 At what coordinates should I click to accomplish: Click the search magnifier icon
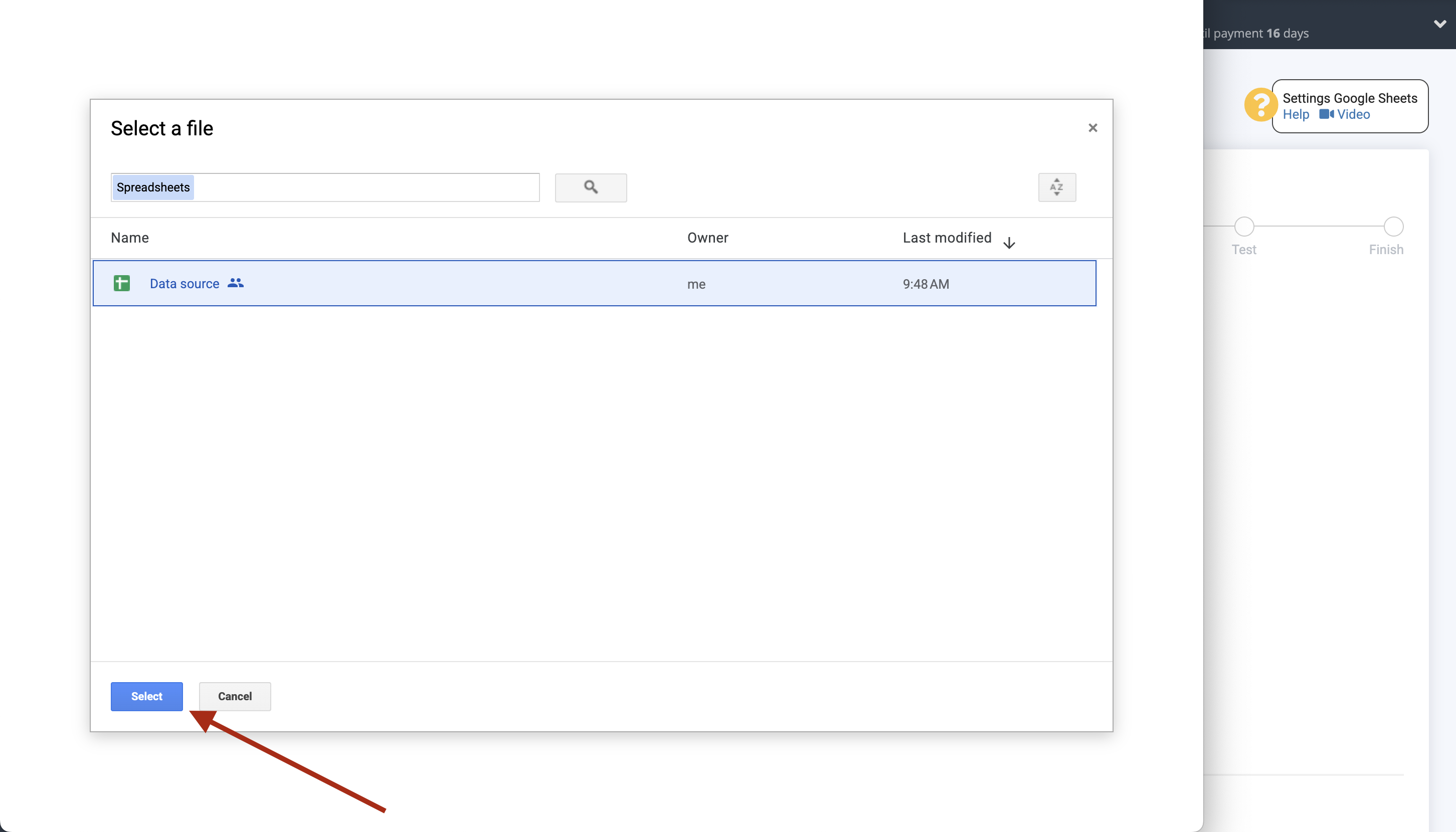pos(591,187)
